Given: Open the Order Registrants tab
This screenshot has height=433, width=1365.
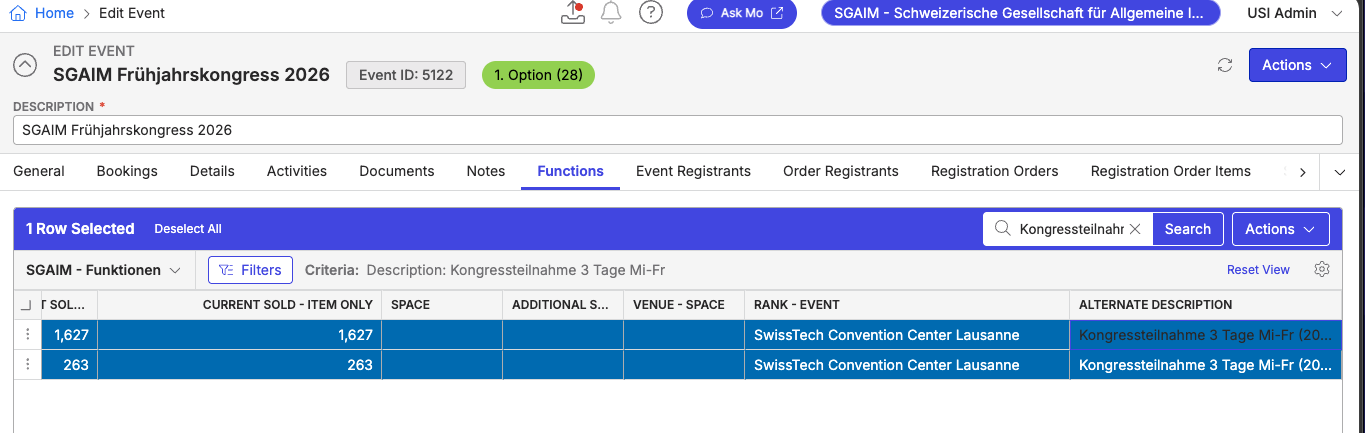Looking at the screenshot, I should (x=841, y=171).
